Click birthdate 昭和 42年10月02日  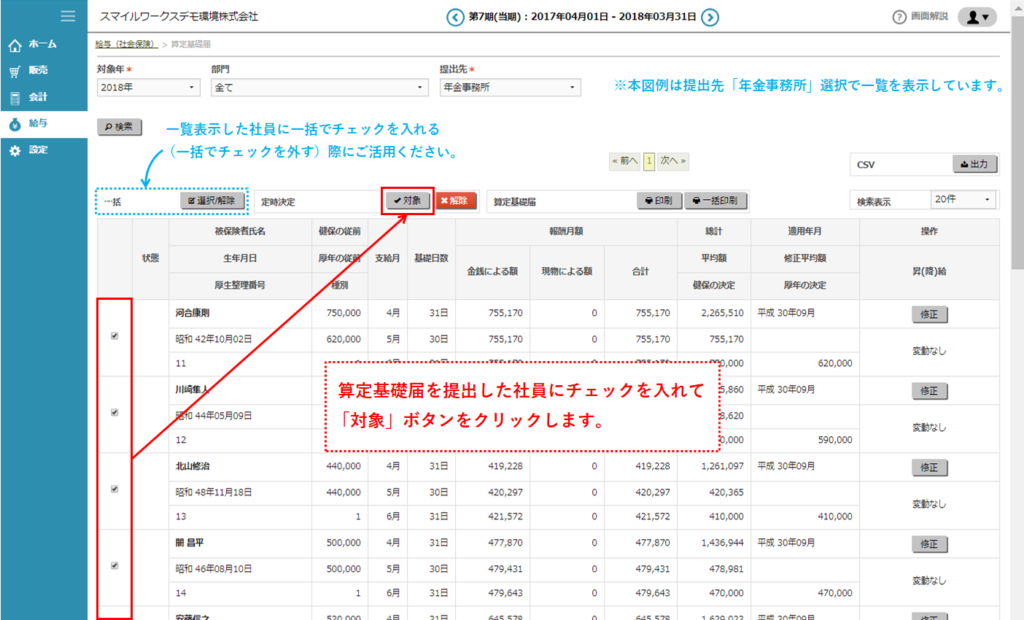click(x=214, y=339)
